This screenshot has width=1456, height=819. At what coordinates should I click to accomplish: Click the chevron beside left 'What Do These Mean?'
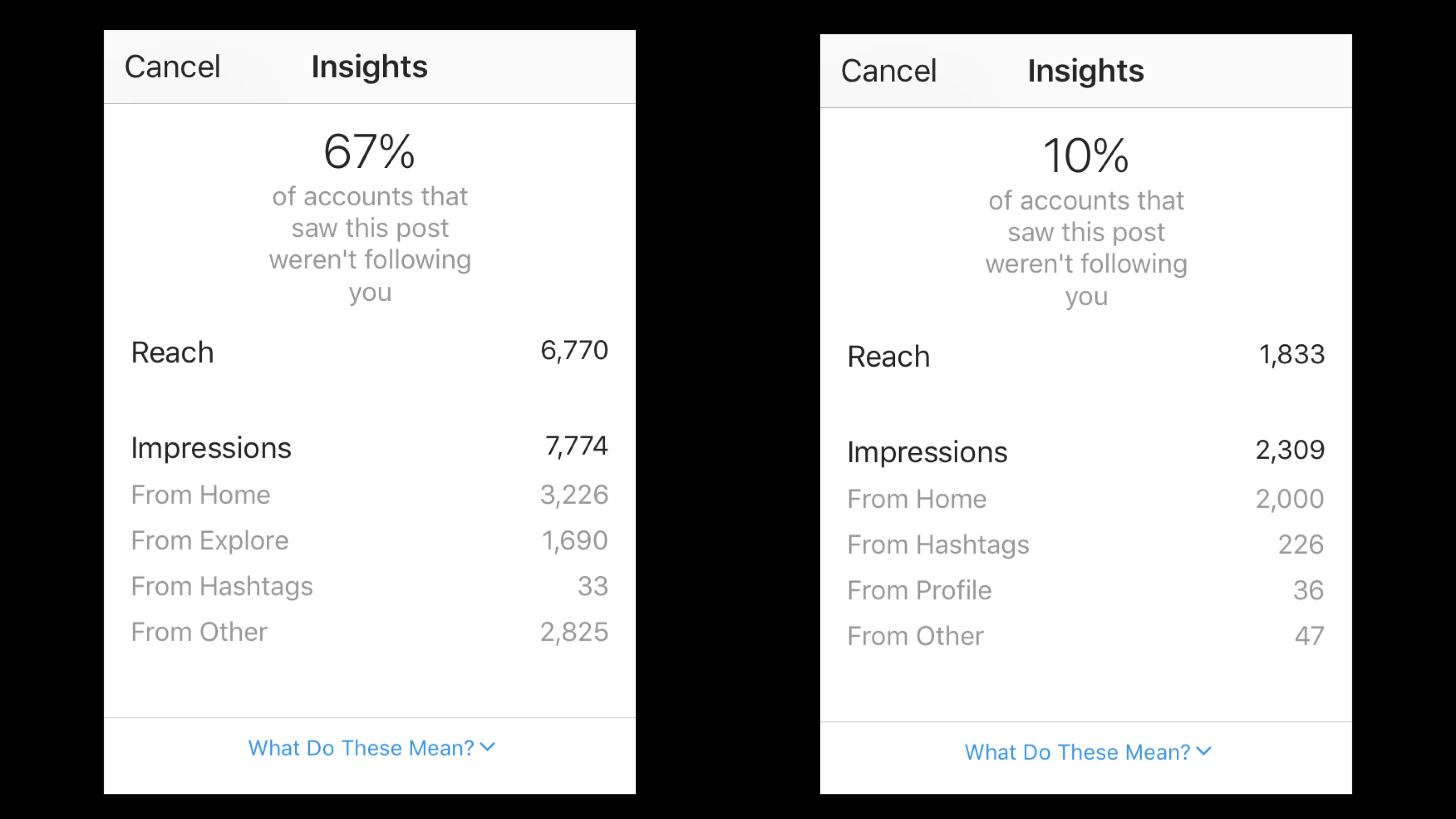(x=487, y=747)
